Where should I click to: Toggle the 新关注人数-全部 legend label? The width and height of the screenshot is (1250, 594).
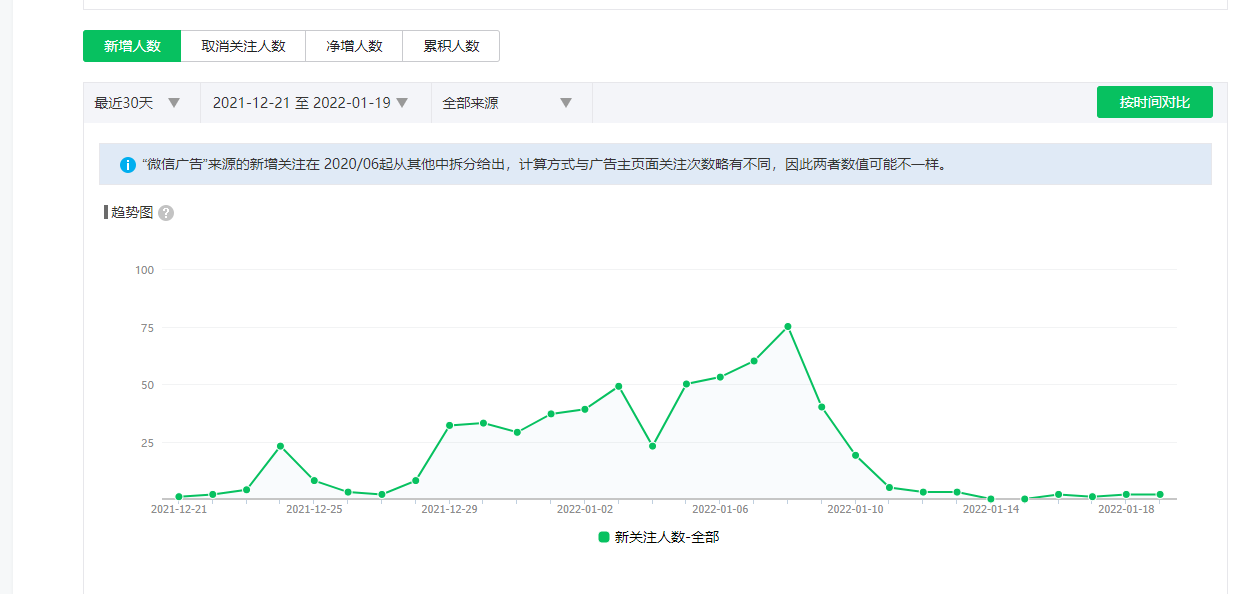pyautogui.click(x=666, y=537)
